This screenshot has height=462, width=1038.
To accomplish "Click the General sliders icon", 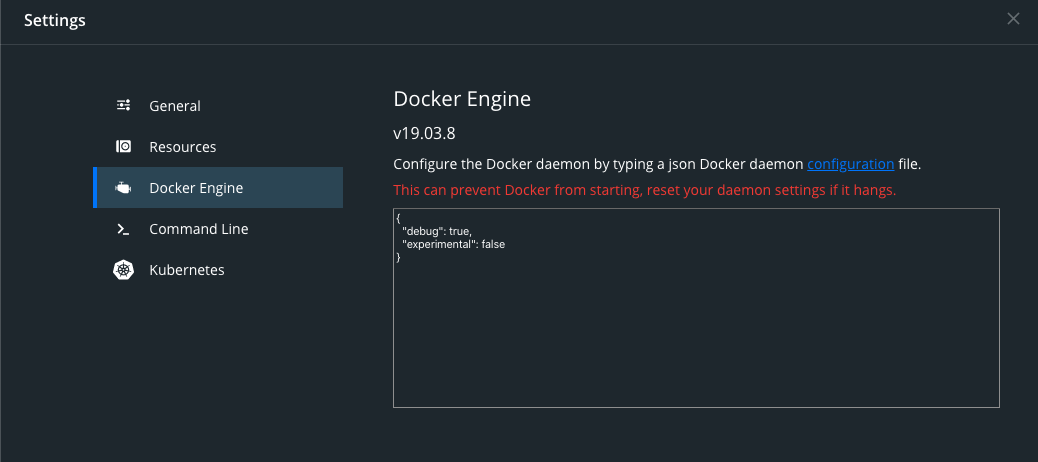I will 123,105.
